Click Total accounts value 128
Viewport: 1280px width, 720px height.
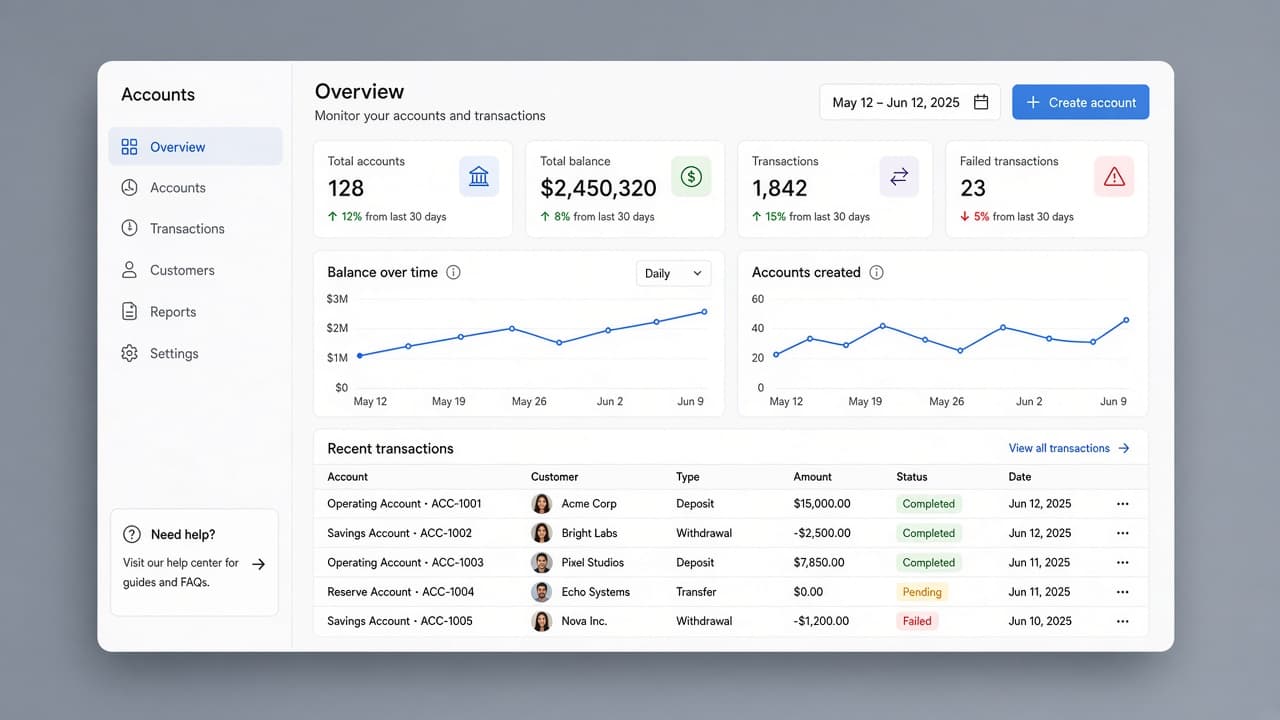(x=346, y=188)
